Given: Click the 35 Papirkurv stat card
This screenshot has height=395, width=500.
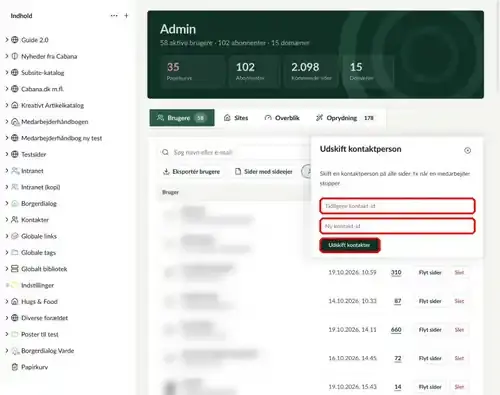Looking at the screenshot, I should (x=192, y=72).
